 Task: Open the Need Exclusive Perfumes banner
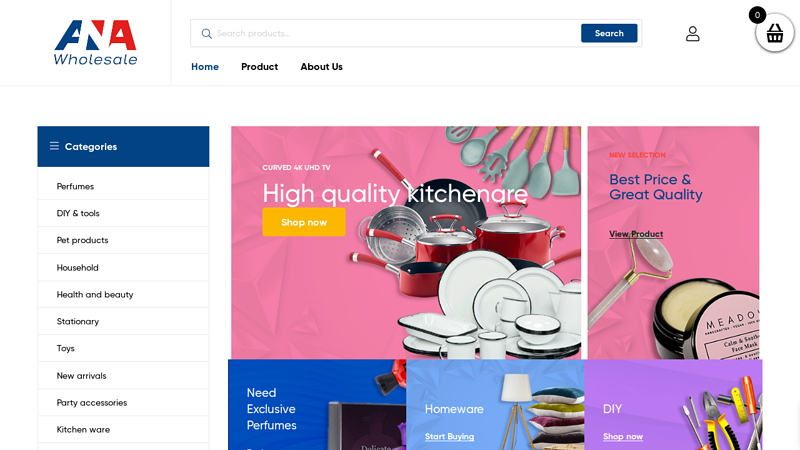272,408
